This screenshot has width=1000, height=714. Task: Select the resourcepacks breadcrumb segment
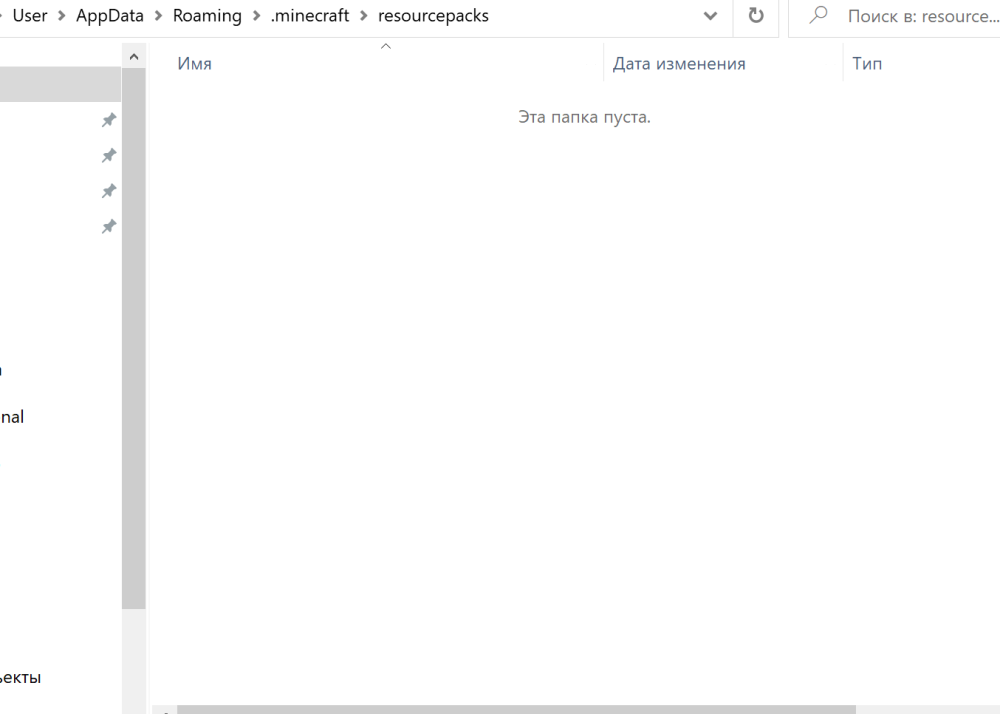click(433, 15)
